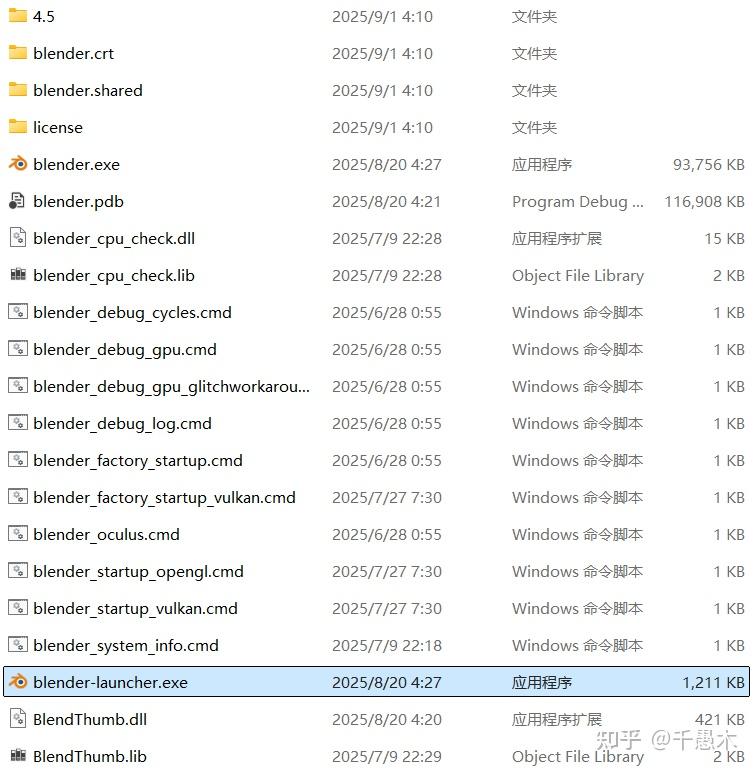Image resolution: width=756 pixels, height=771 pixels.
Task: Click the license folder icon
Action: point(18,127)
